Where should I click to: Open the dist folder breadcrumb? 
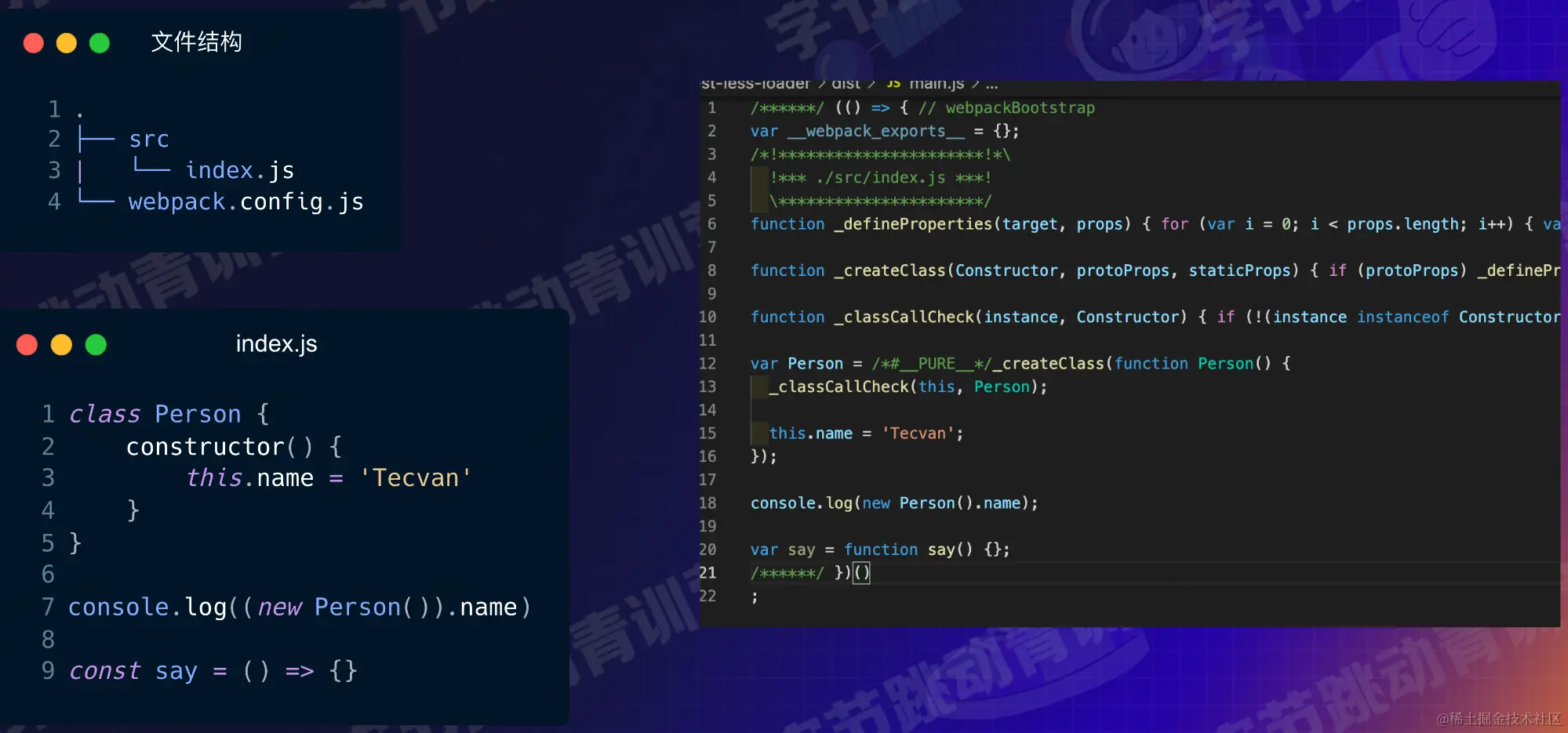click(846, 83)
